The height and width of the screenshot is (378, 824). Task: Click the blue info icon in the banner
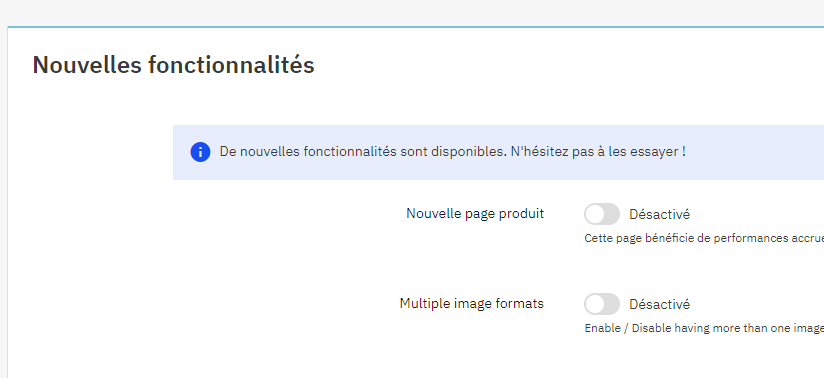pos(200,152)
